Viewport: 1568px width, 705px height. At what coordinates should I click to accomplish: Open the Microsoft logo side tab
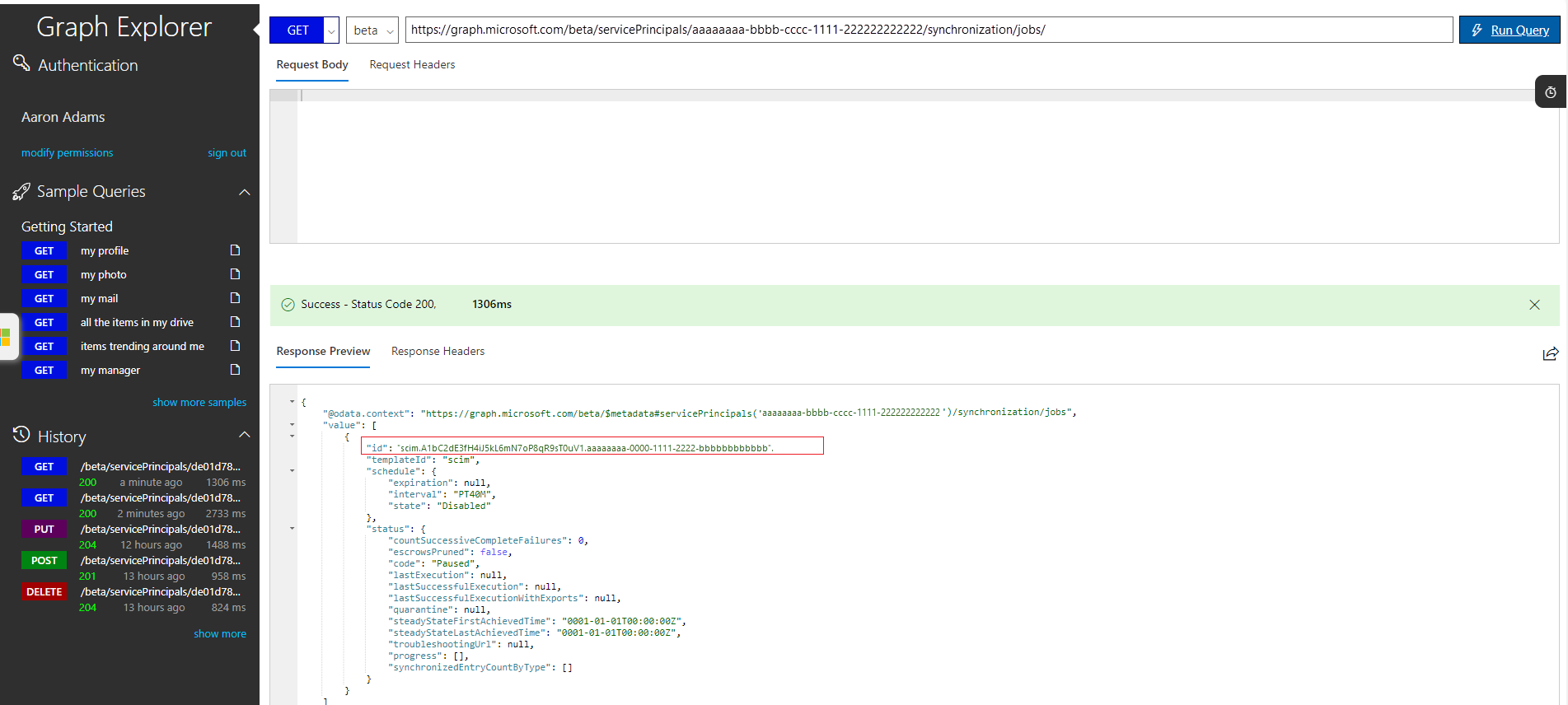(7, 336)
